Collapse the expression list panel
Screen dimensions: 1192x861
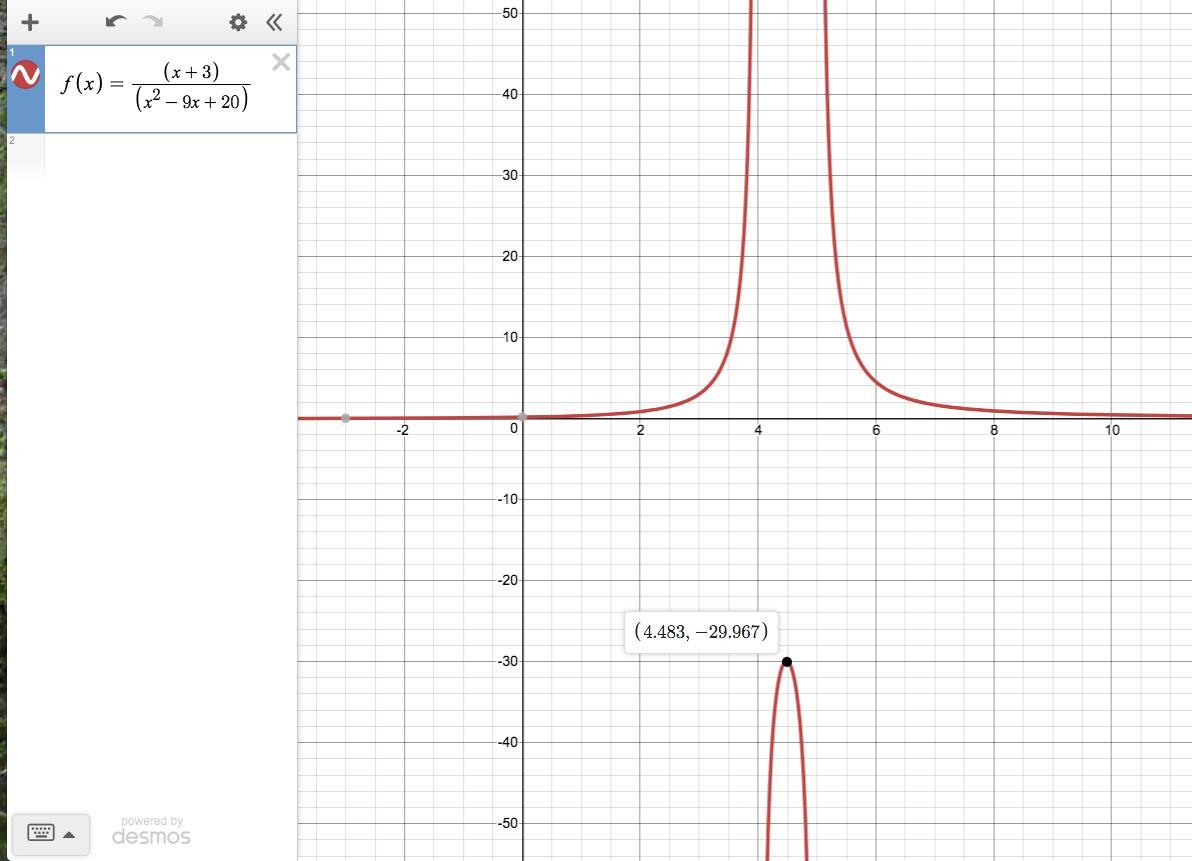[274, 22]
